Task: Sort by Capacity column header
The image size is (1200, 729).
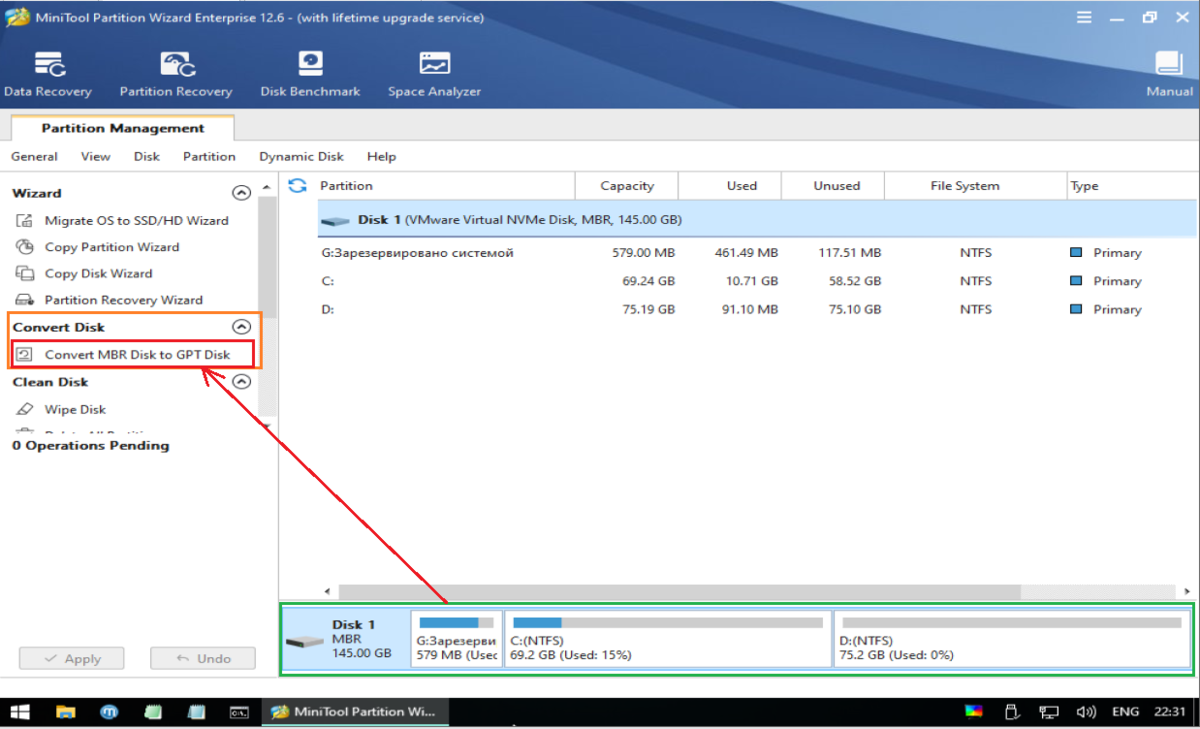Action: coord(627,185)
